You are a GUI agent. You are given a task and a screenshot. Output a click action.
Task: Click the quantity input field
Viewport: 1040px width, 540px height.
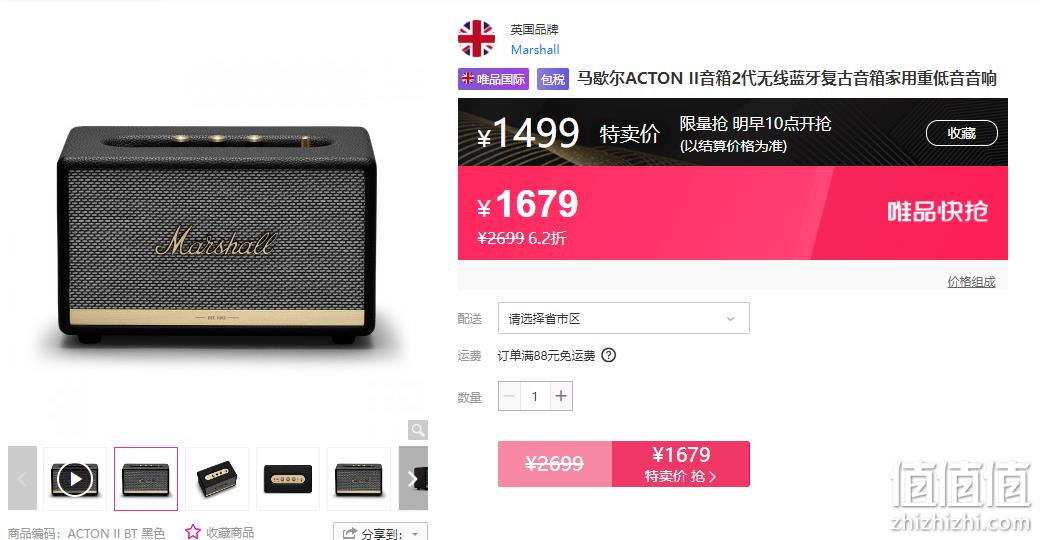coord(535,396)
